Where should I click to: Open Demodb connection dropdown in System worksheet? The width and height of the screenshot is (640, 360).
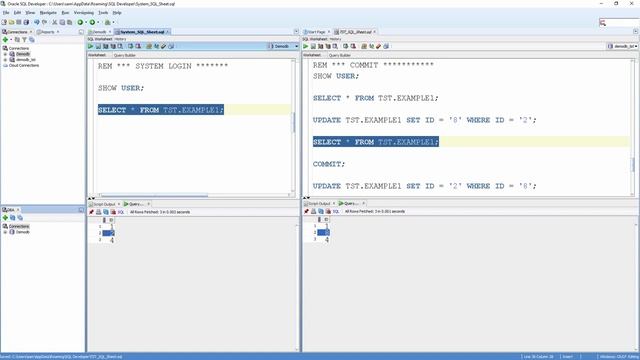tap(296, 46)
